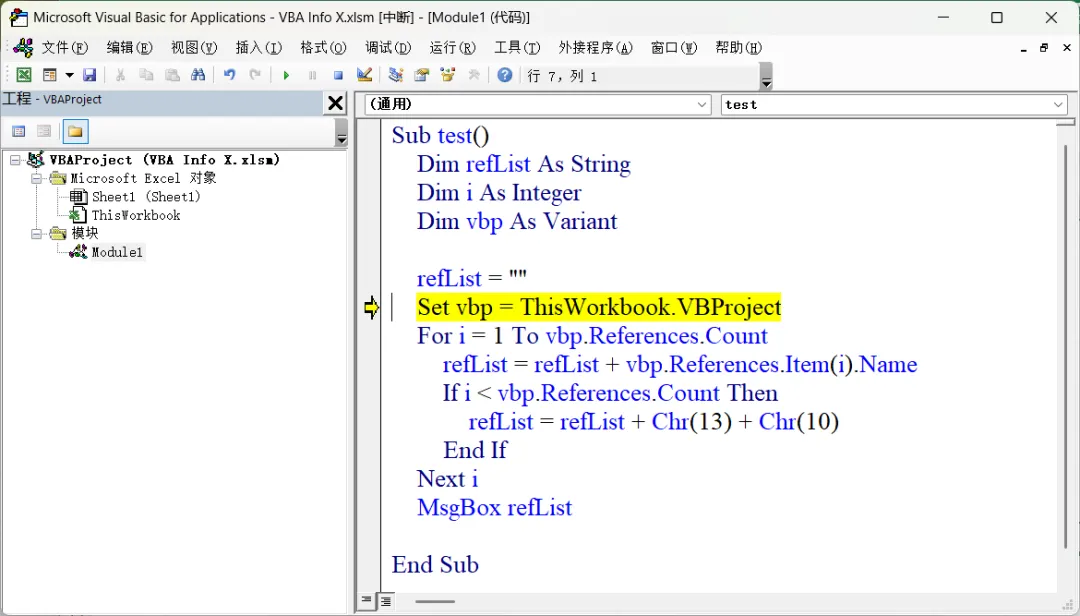The height and width of the screenshot is (616, 1080).
Task: Open the Properties Window toolbar icon
Action: 422,75
